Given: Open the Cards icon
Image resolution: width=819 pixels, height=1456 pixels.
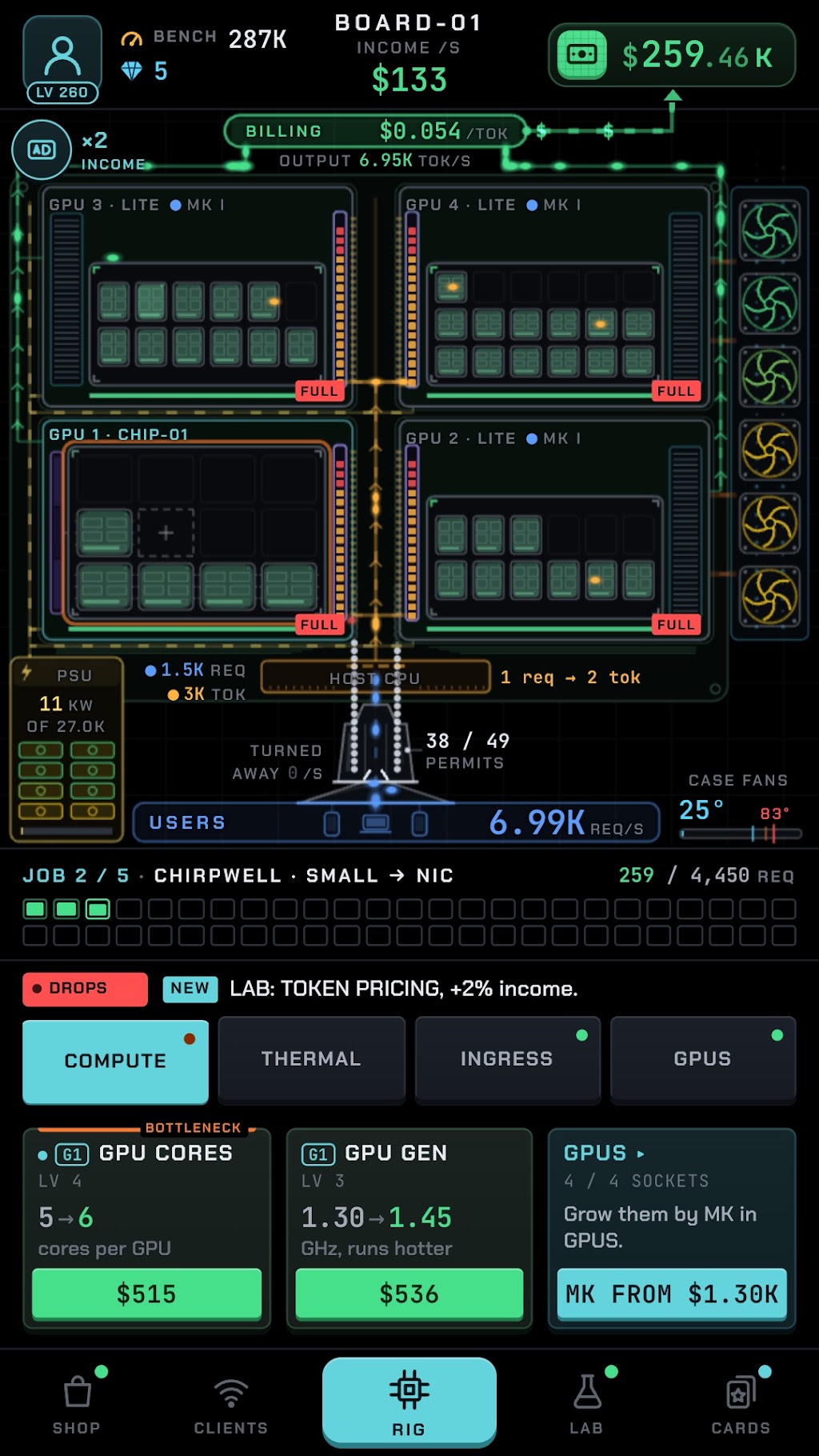Looking at the screenshot, I should pos(741,1393).
